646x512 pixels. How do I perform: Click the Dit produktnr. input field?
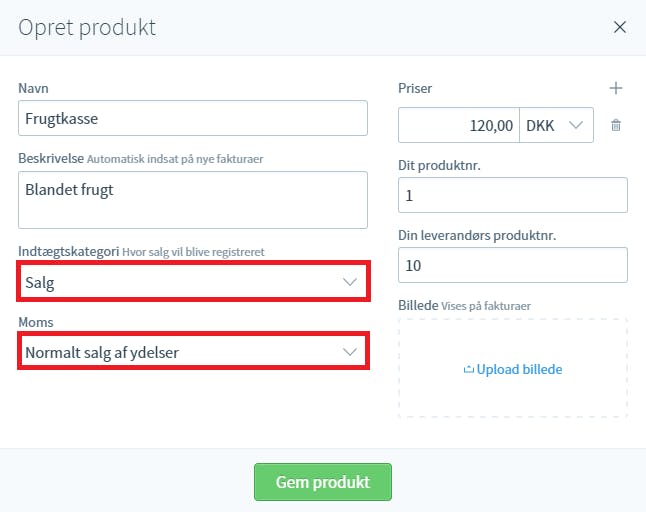click(x=513, y=195)
